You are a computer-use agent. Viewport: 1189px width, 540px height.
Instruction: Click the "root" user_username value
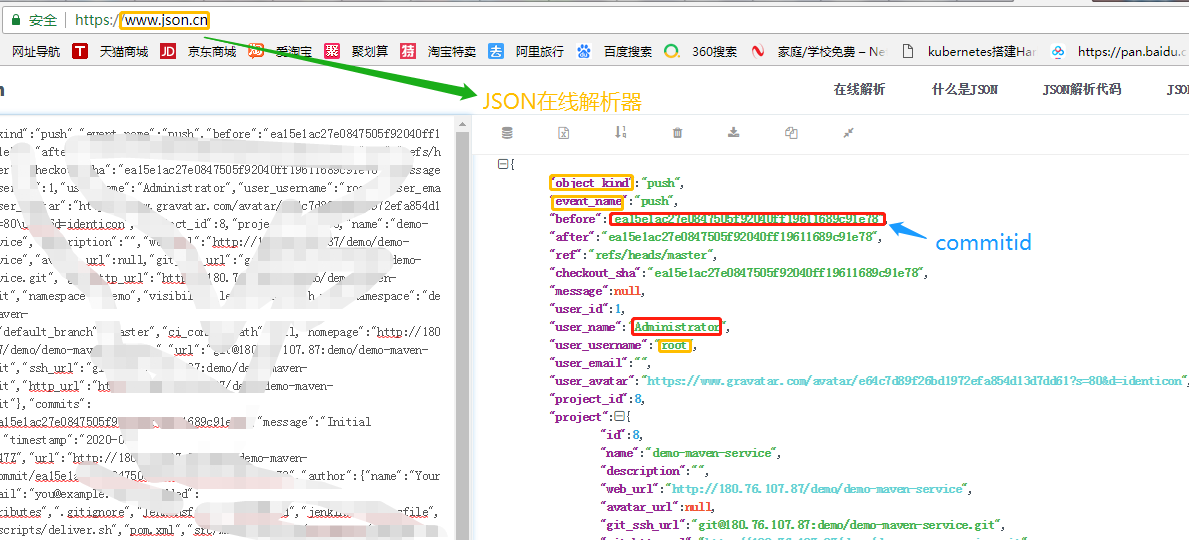[673, 345]
